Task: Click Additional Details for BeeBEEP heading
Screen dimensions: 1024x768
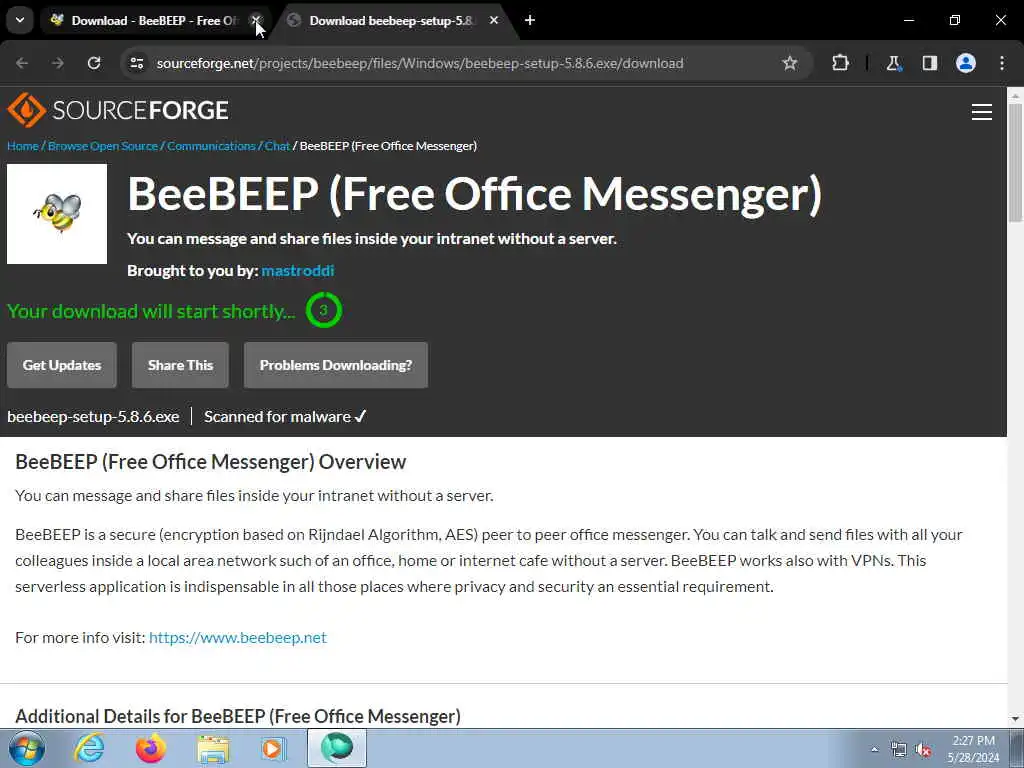Action: 238,716
